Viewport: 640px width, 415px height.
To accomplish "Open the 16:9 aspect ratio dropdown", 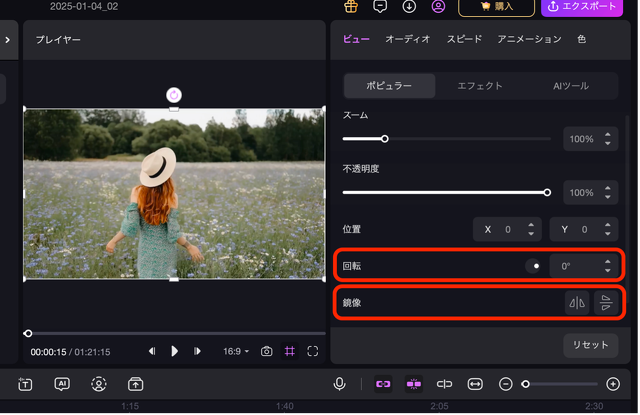I will click(x=236, y=351).
